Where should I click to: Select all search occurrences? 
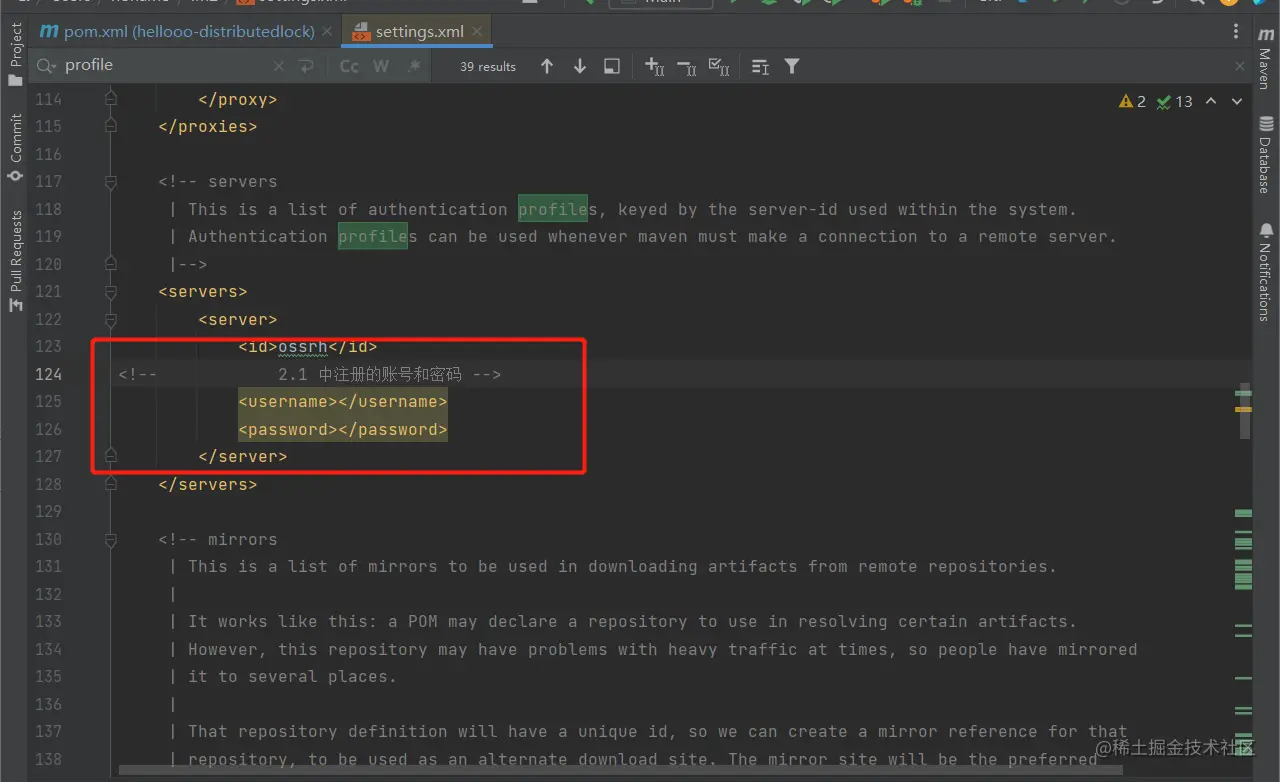(x=718, y=66)
